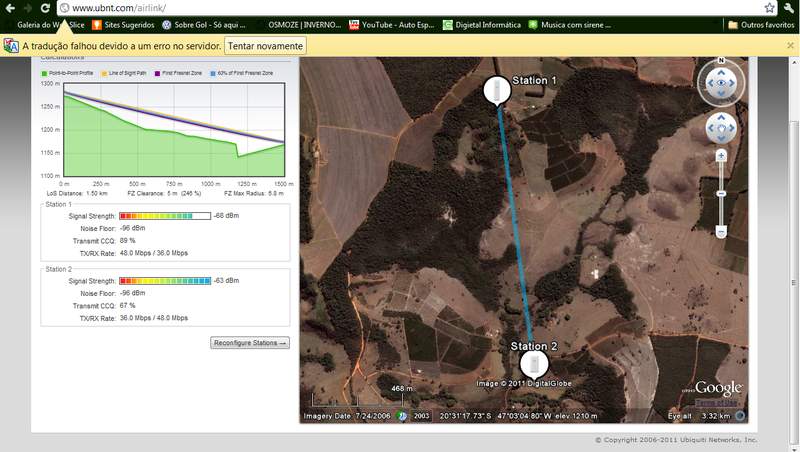Image resolution: width=800 pixels, height=452 pixels.
Task: Zoom out with the minus button at the slider bottom
Action: point(721,232)
